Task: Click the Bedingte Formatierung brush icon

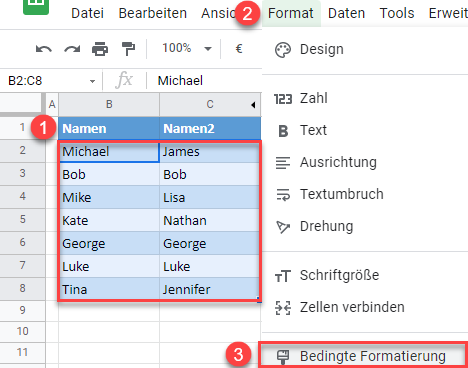Action: tap(283, 357)
